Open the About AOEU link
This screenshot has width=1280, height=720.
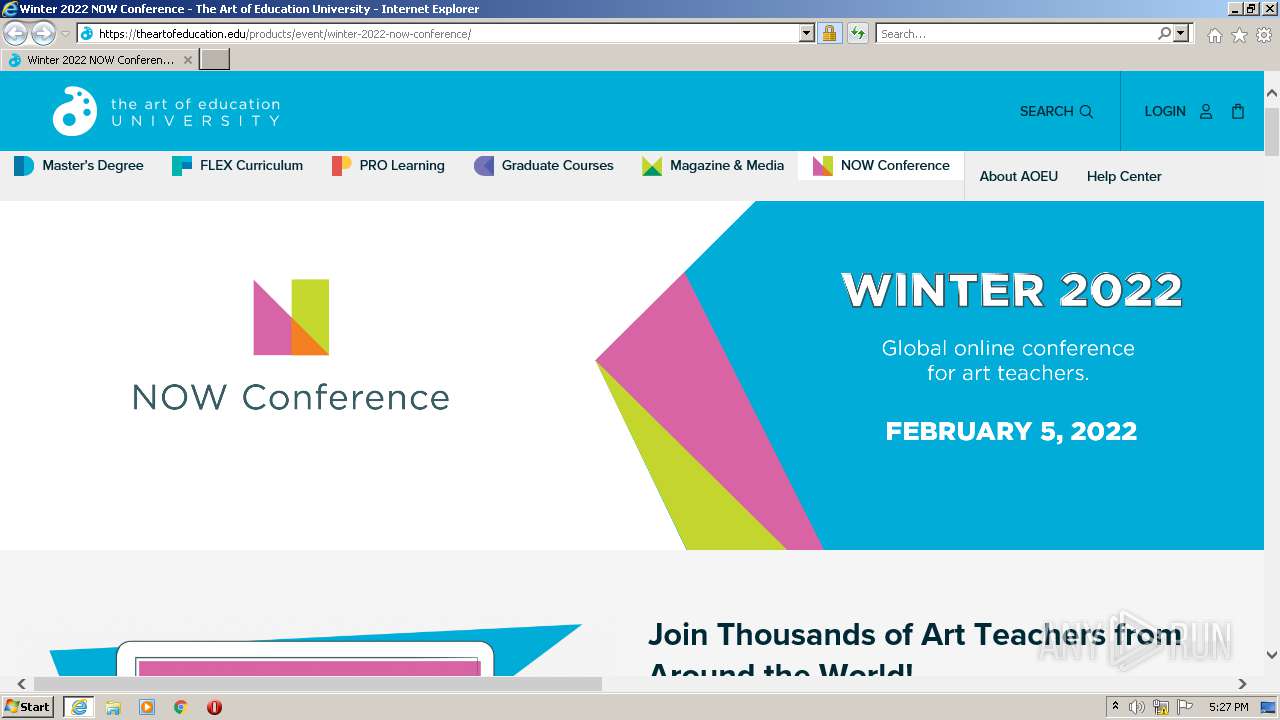1018,177
